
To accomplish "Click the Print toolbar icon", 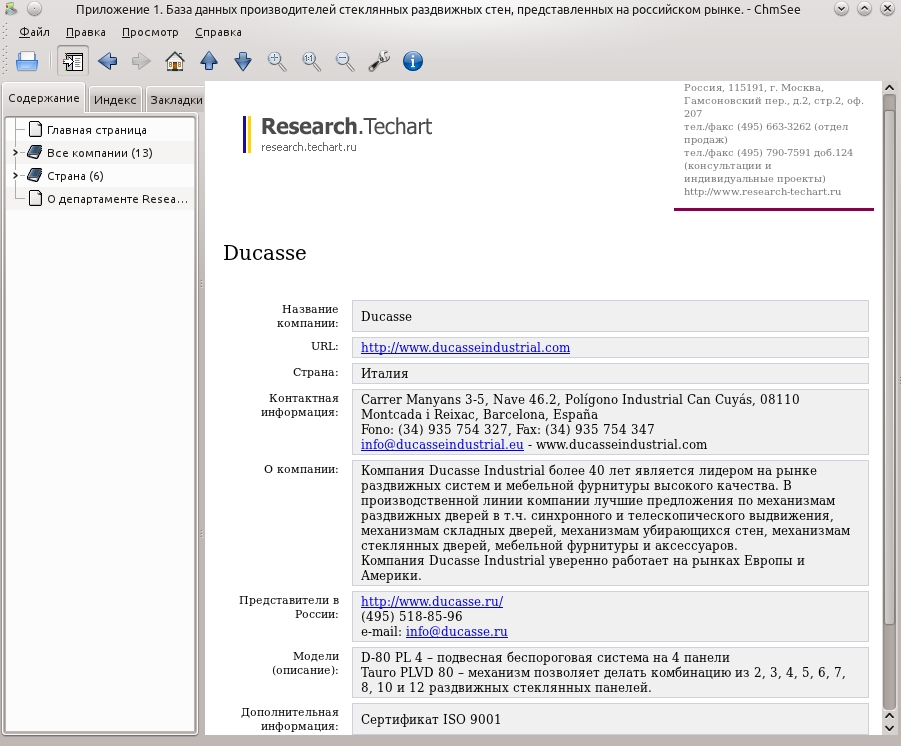I will click(x=27, y=61).
